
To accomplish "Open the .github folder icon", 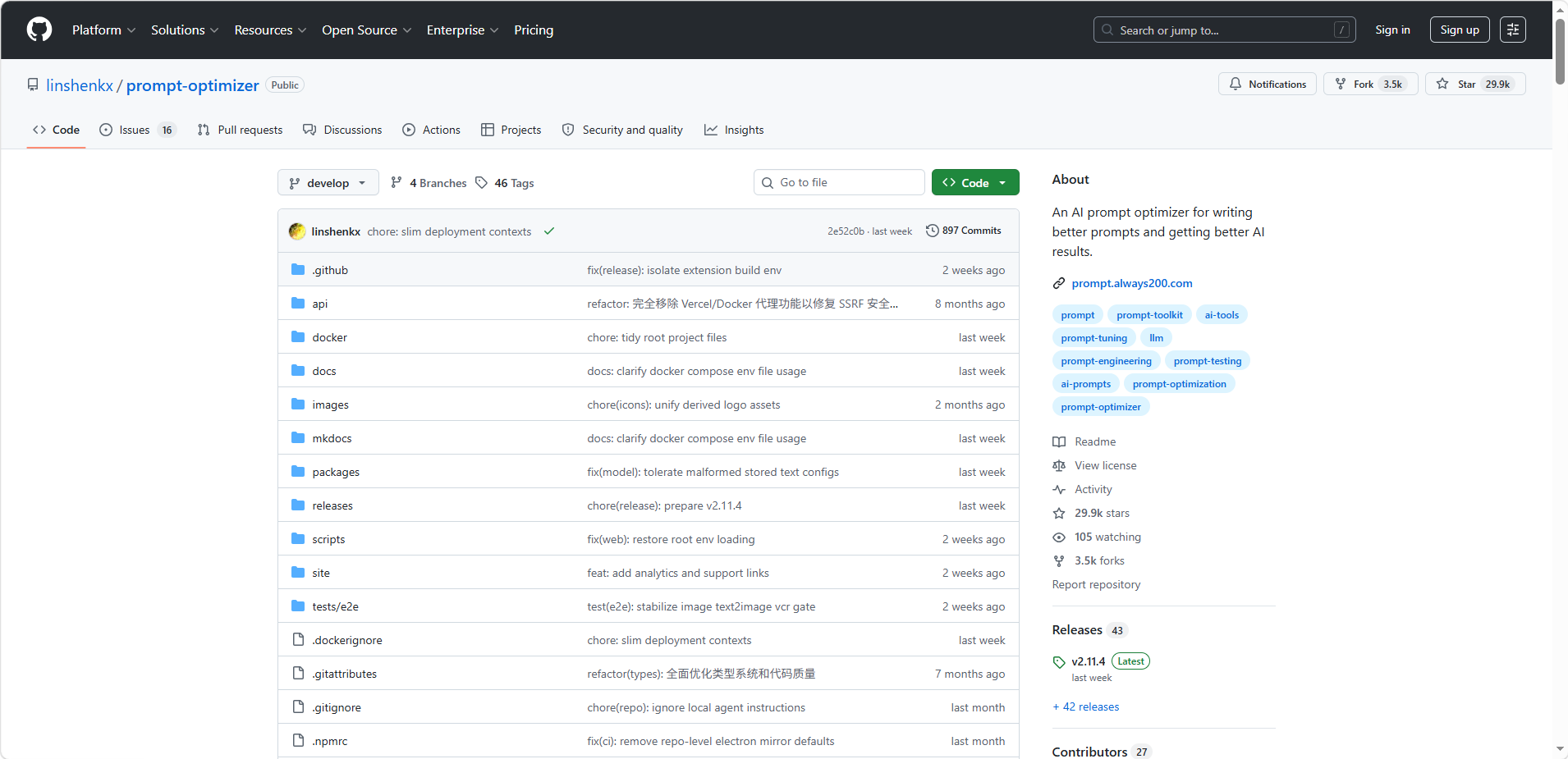I will [x=298, y=269].
